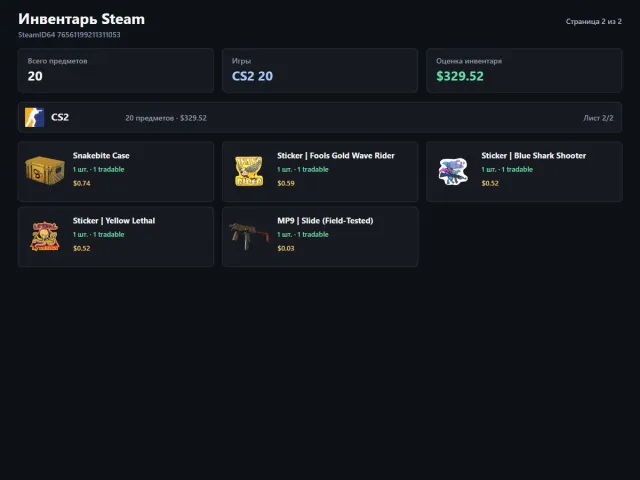Click the Страница 2 из 2 page indicator
Screen dimensions: 640x480
(593, 21)
